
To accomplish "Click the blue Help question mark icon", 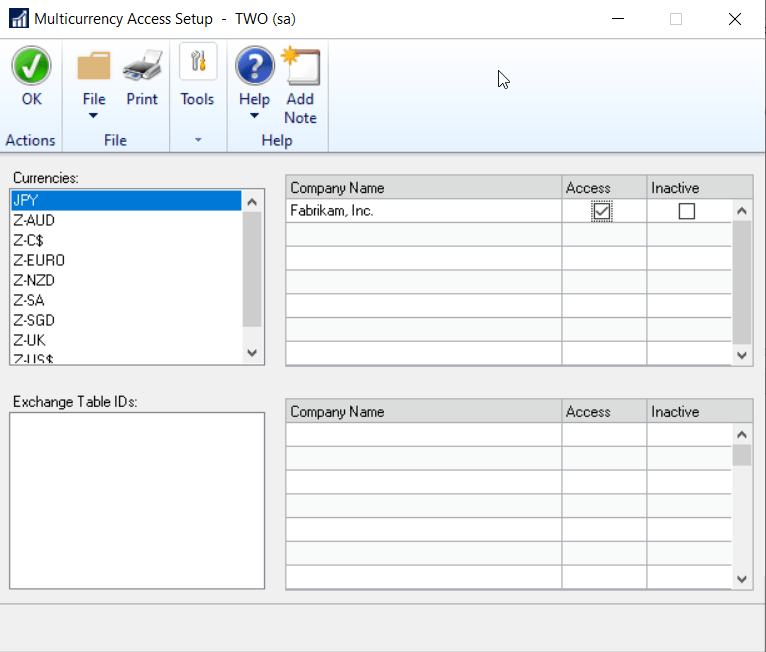I will [254, 66].
